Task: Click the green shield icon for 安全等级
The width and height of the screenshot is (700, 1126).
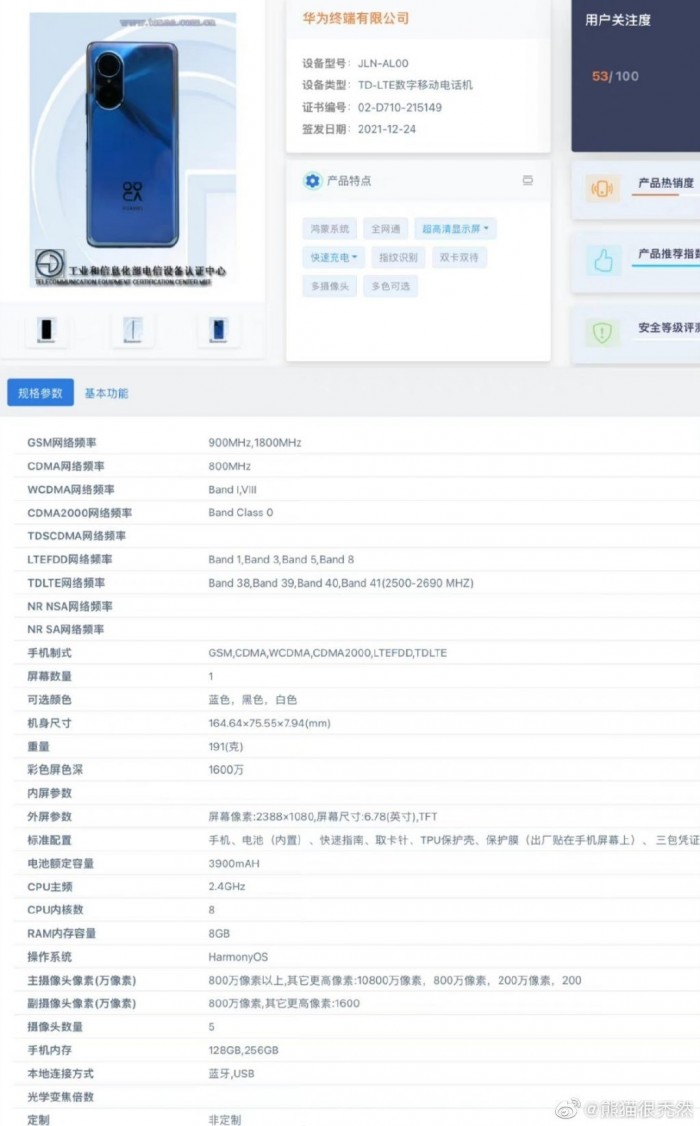Action: (602, 332)
